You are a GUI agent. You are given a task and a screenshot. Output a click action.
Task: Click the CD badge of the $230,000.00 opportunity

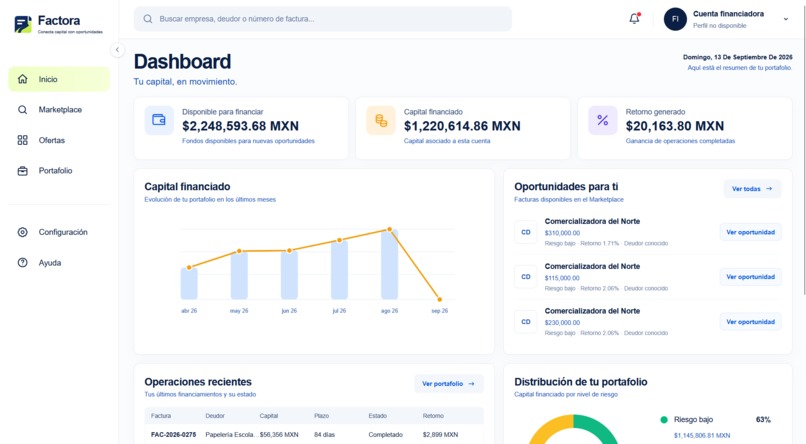pos(526,322)
